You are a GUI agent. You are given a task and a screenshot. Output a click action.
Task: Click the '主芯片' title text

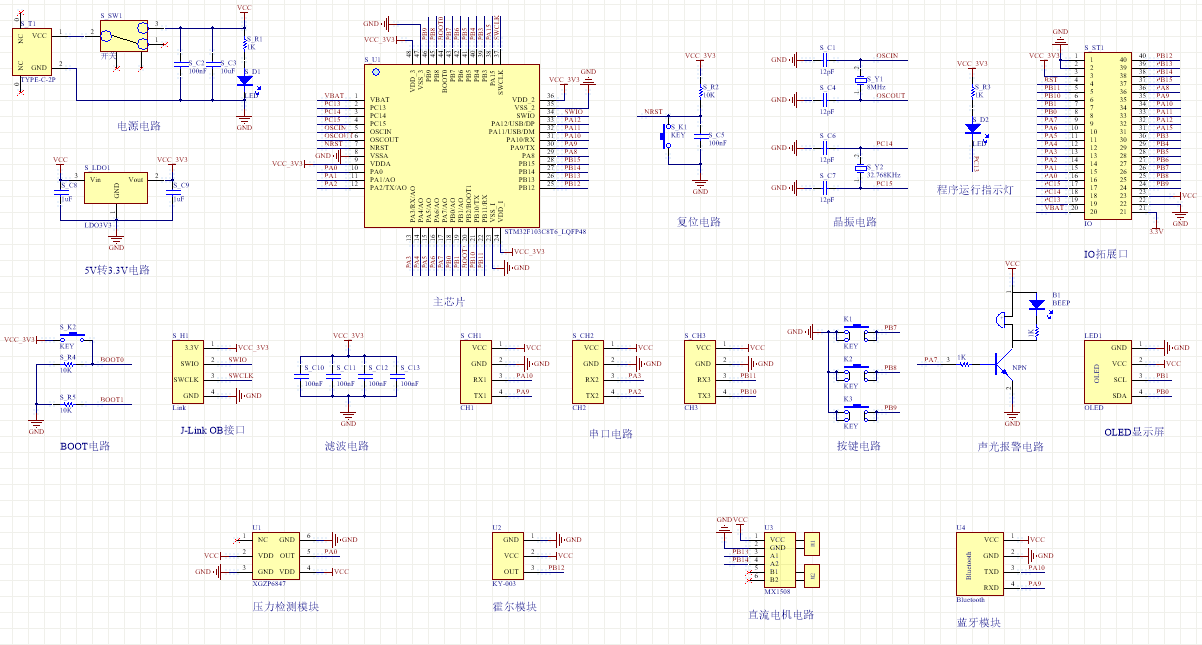(x=448, y=301)
